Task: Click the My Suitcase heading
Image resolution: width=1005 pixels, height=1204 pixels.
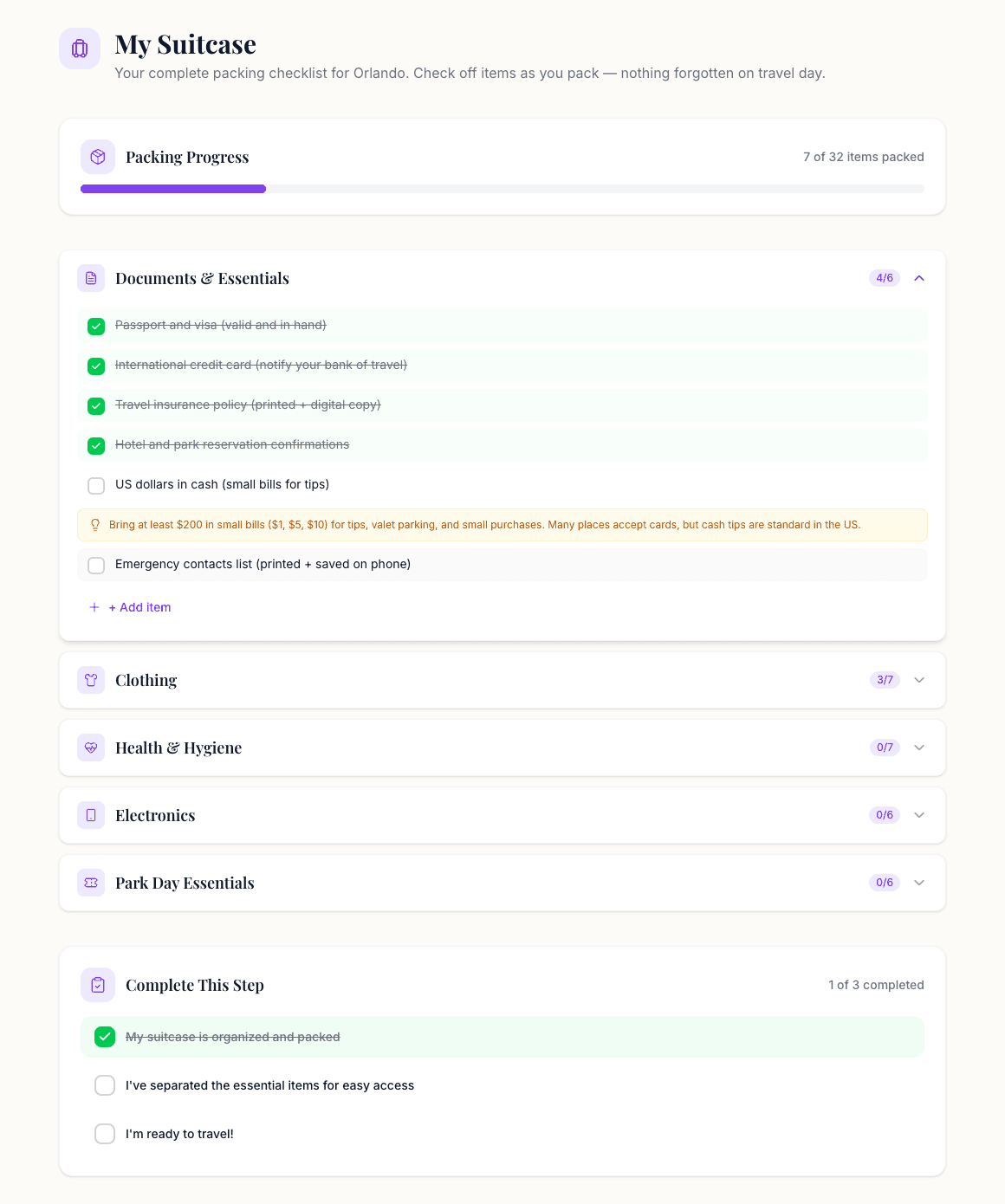Action: coord(185,44)
